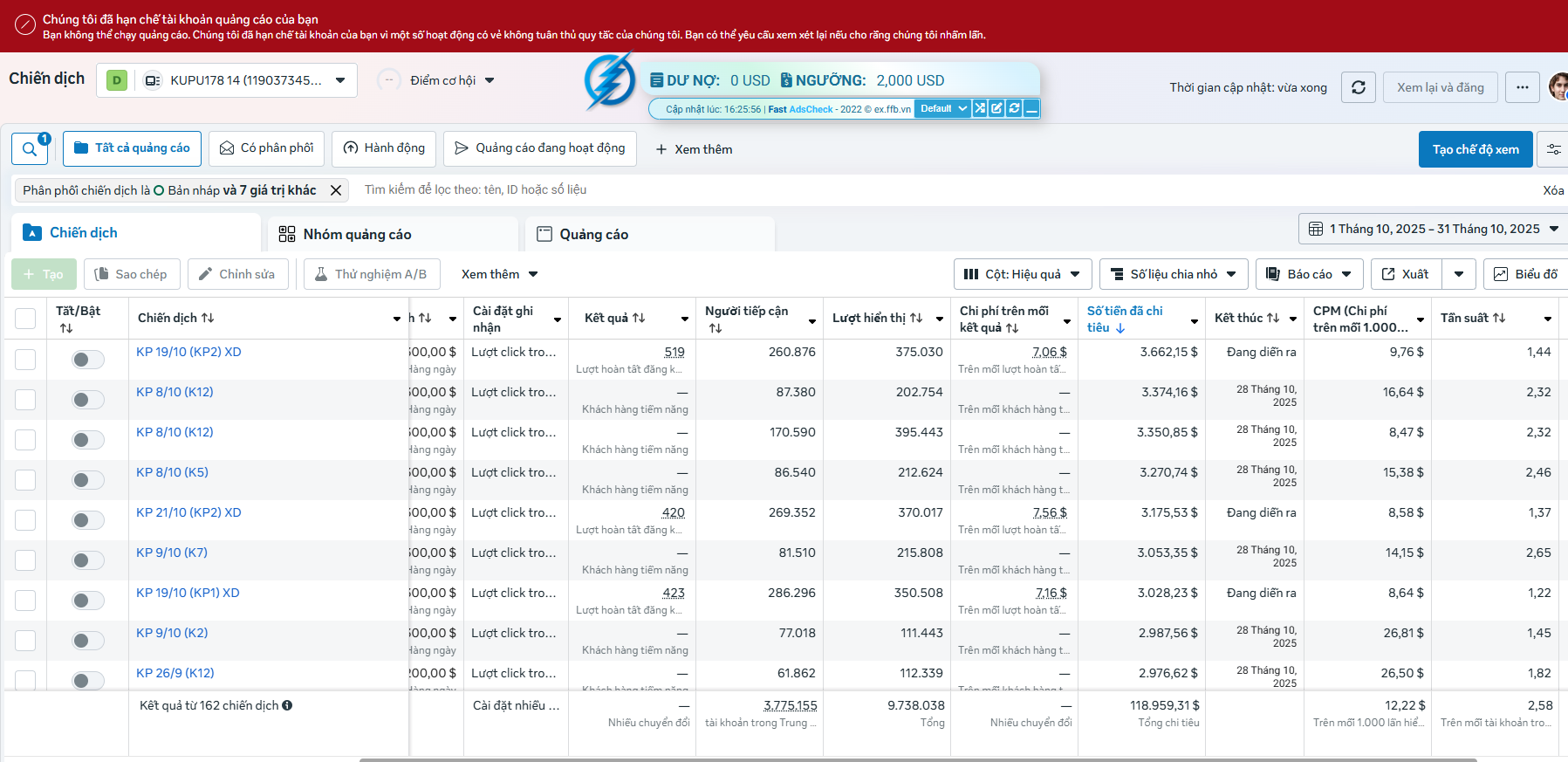Viewport: 1568px width, 762px height.
Task: Select the Hành động view
Action: pos(384,148)
